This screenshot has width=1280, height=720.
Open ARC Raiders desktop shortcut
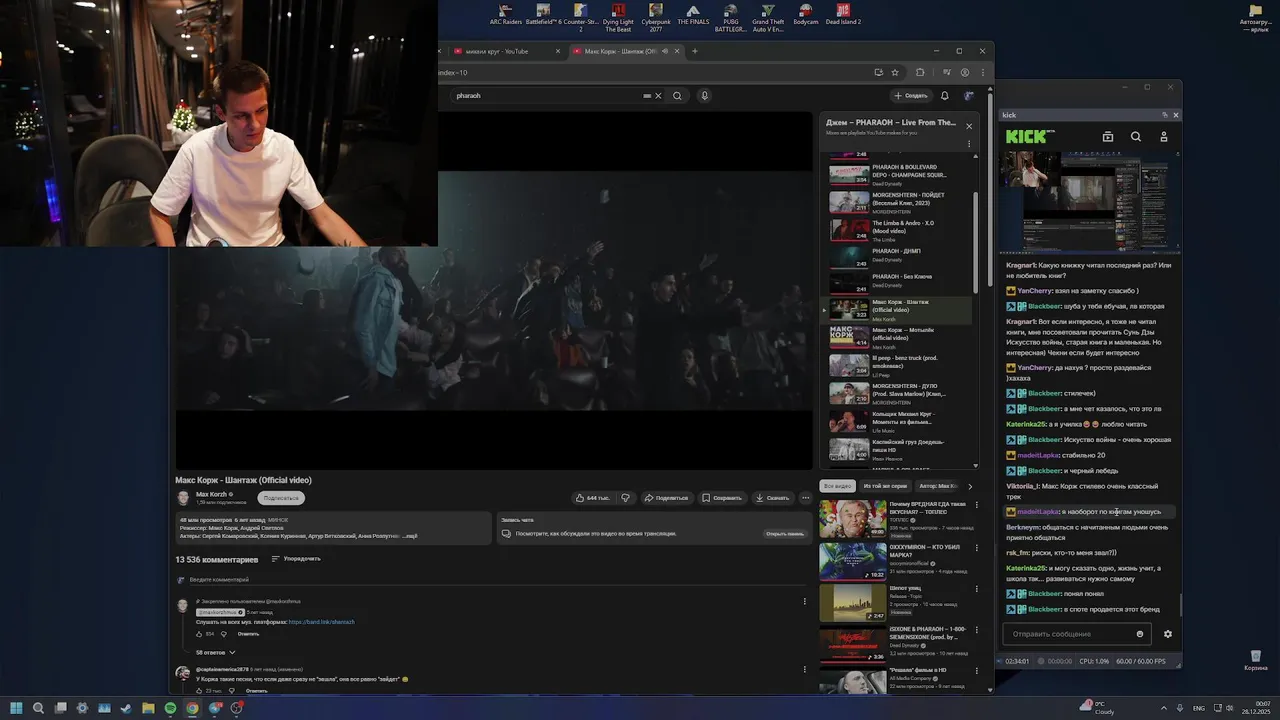506,14
